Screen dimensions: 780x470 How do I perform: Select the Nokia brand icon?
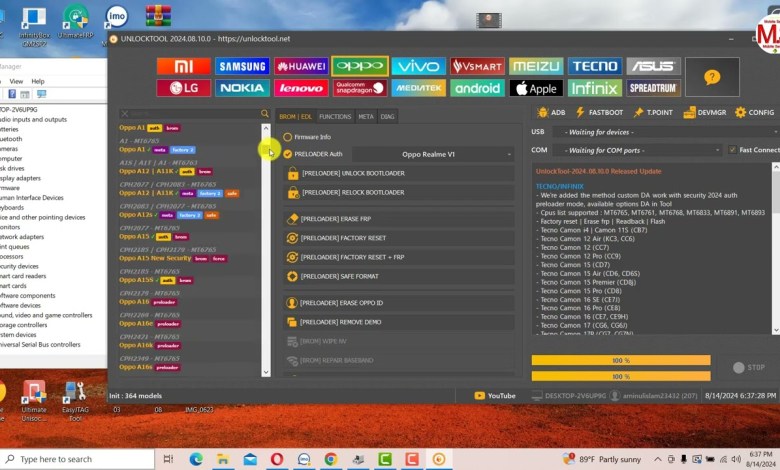tap(242, 88)
